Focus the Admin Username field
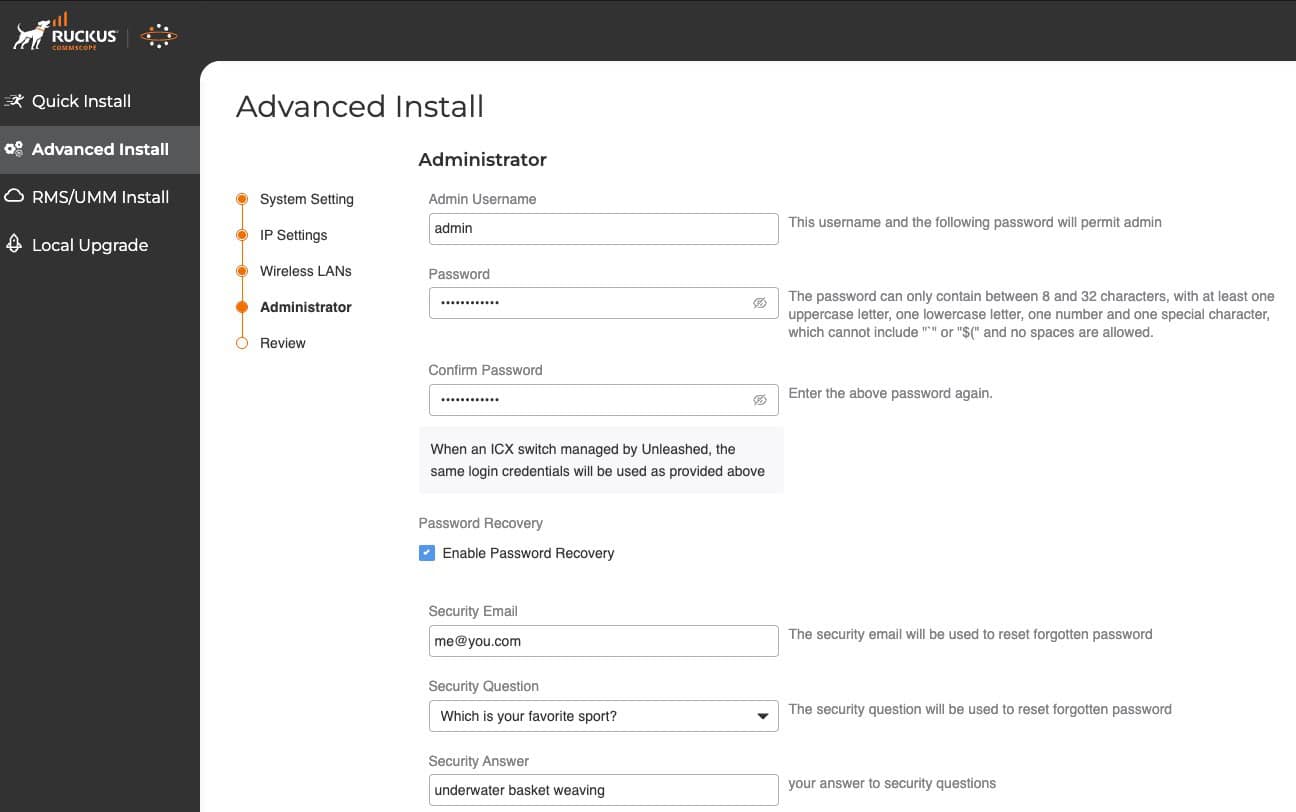 604,228
